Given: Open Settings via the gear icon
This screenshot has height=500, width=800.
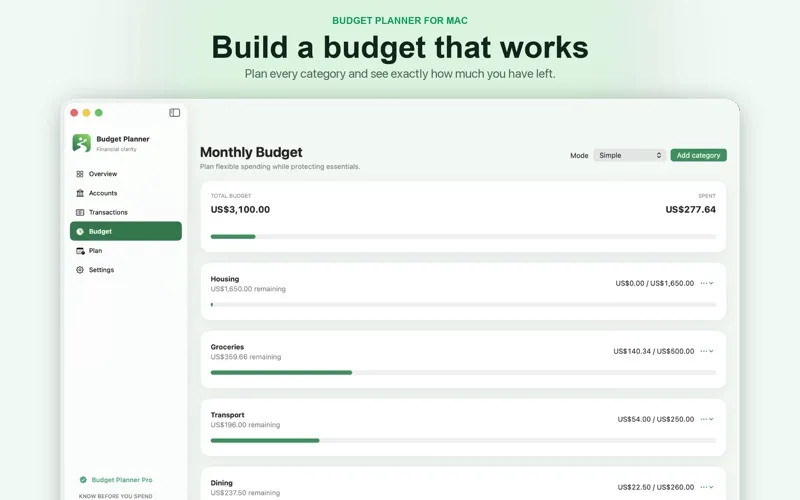Looking at the screenshot, I should click(x=80, y=270).
